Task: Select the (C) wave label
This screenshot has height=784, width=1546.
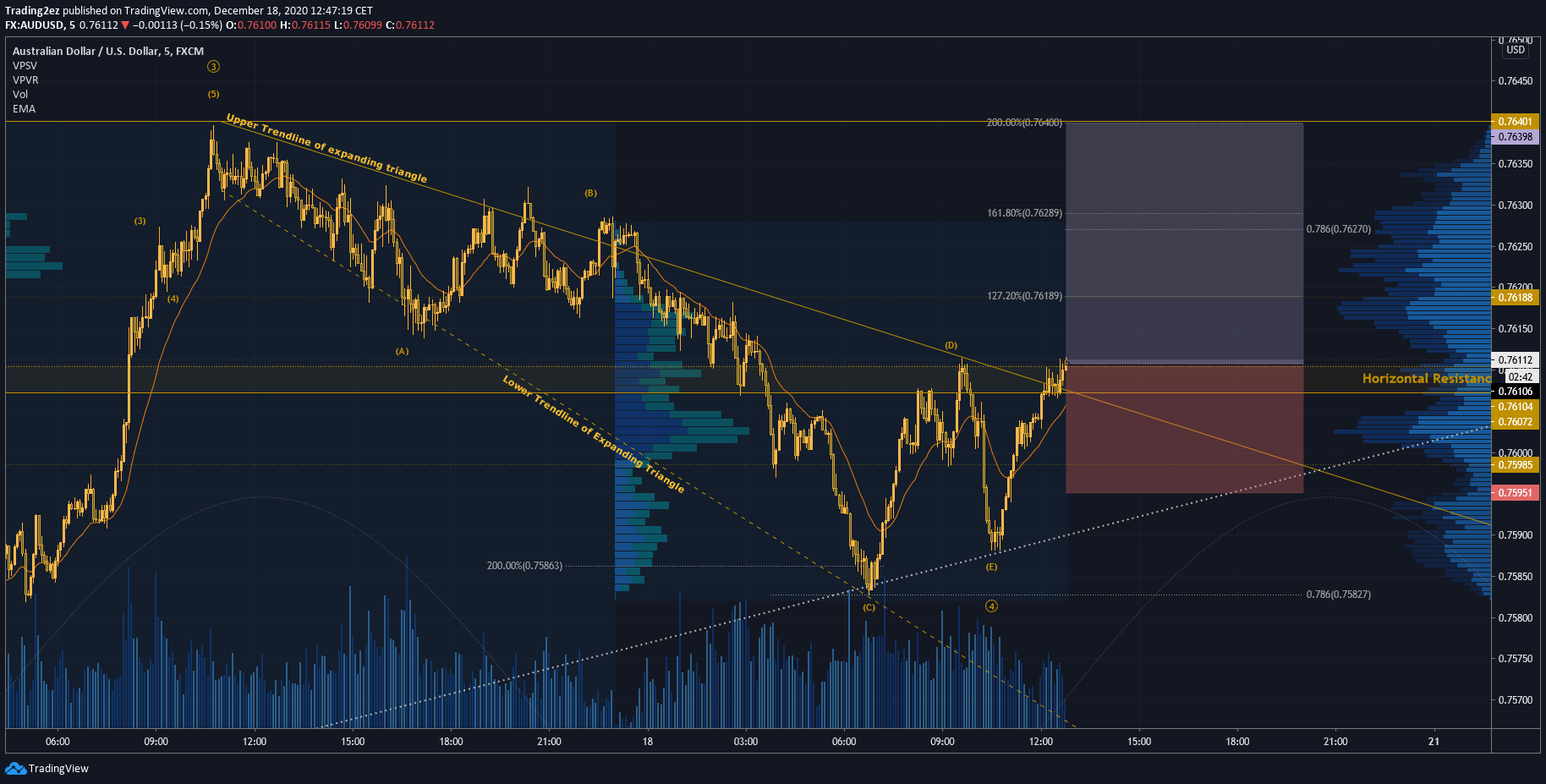Action: click(x=869, y=607)
